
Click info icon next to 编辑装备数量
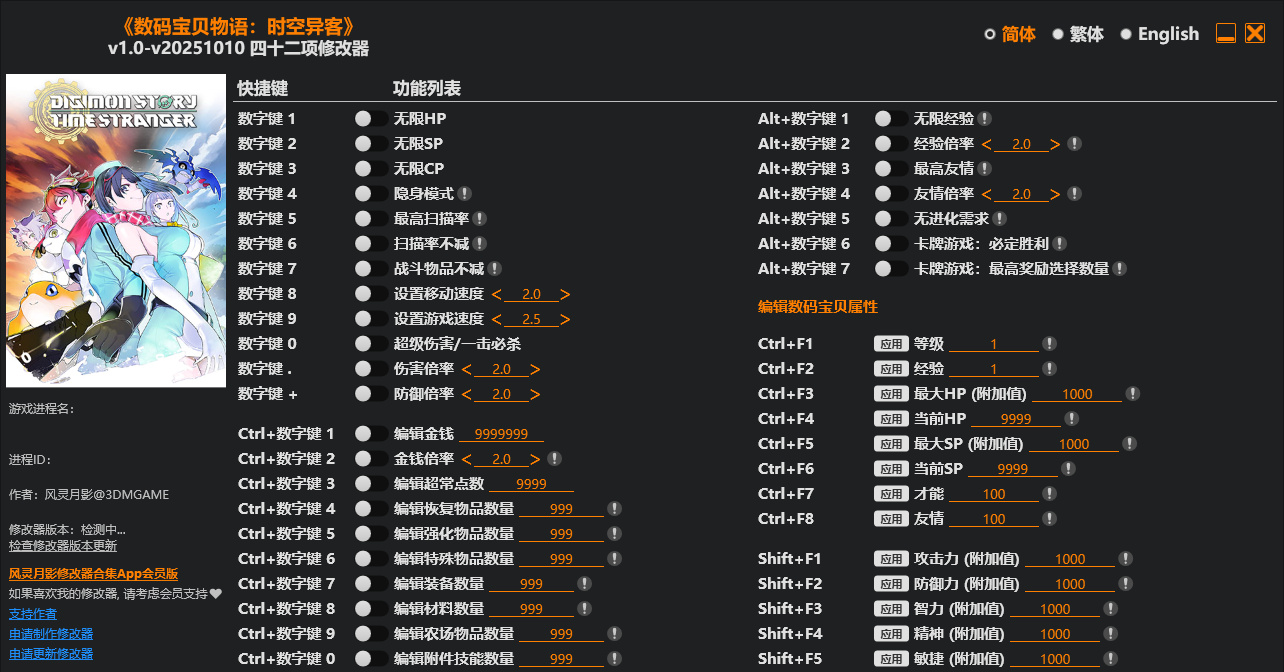tap(585, 584)
